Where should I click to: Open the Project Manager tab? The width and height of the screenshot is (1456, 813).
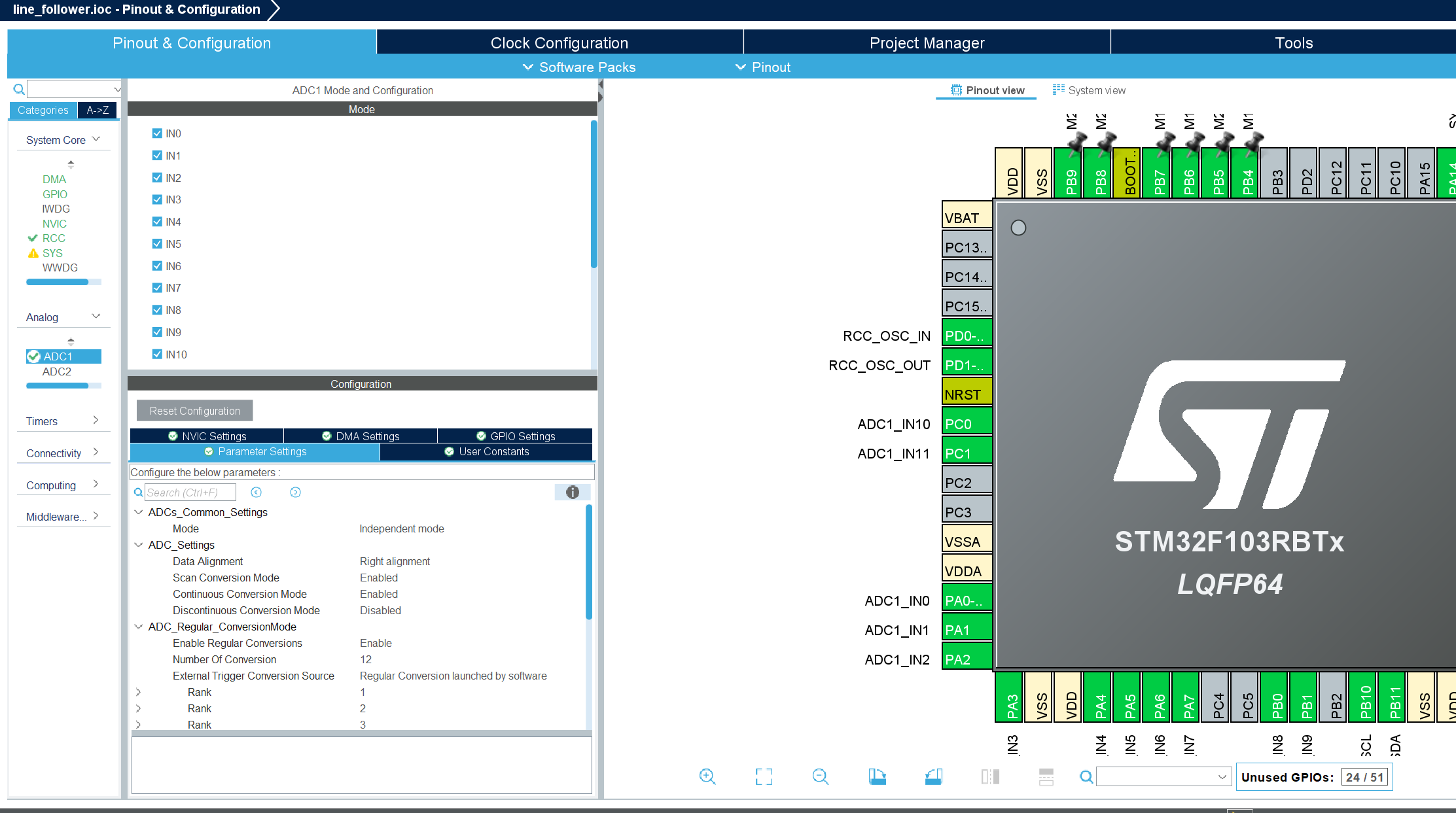(x=927, y=43)
